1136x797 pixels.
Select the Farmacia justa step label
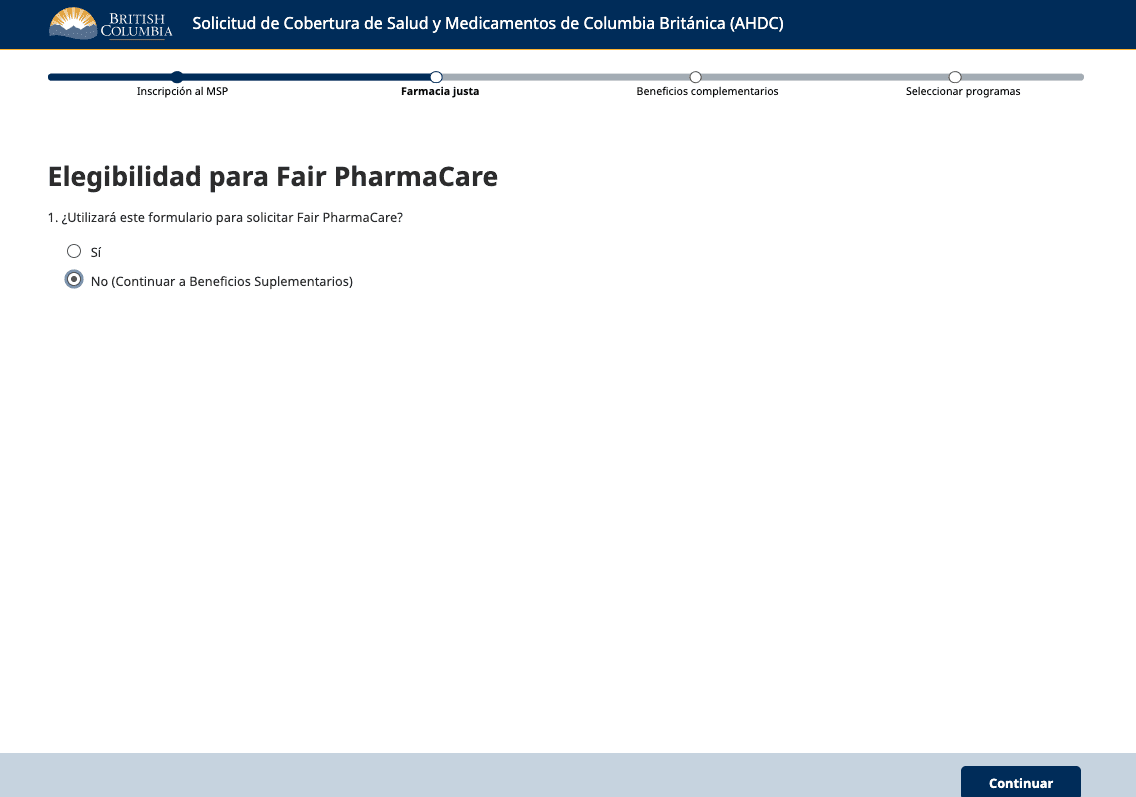440,92
